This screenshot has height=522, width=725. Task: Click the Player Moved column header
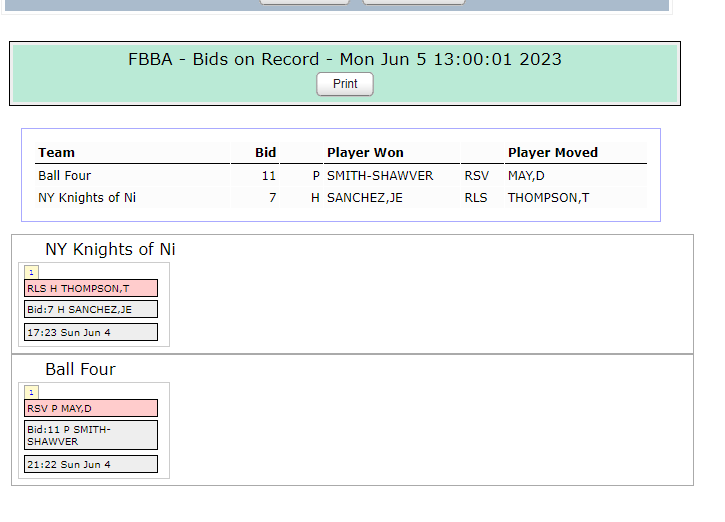[x=552, y=153]
